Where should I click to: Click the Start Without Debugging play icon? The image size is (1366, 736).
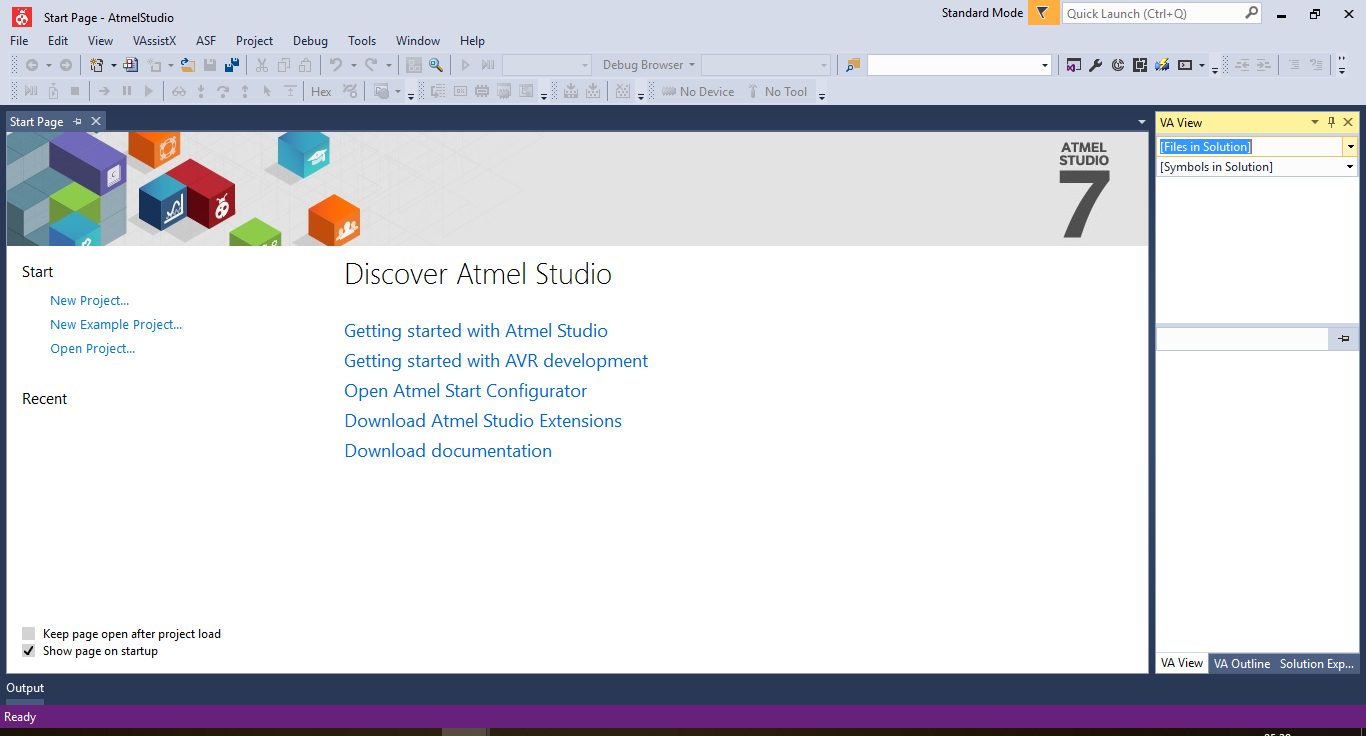click(x=465, y=65)
